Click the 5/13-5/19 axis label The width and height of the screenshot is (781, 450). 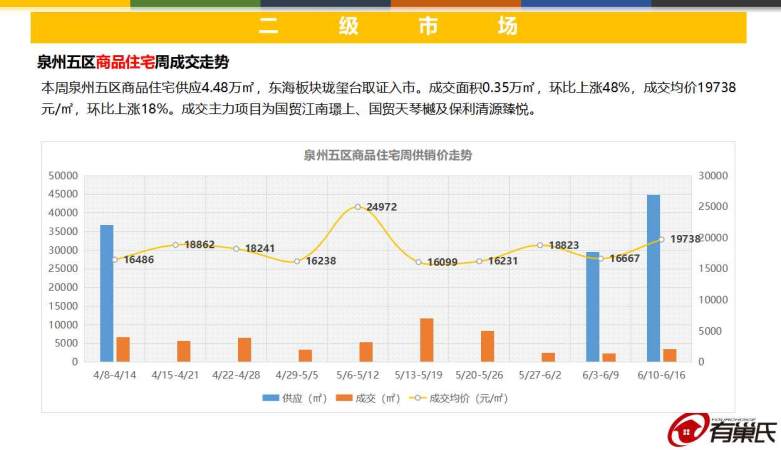click(x=418, y=375)
